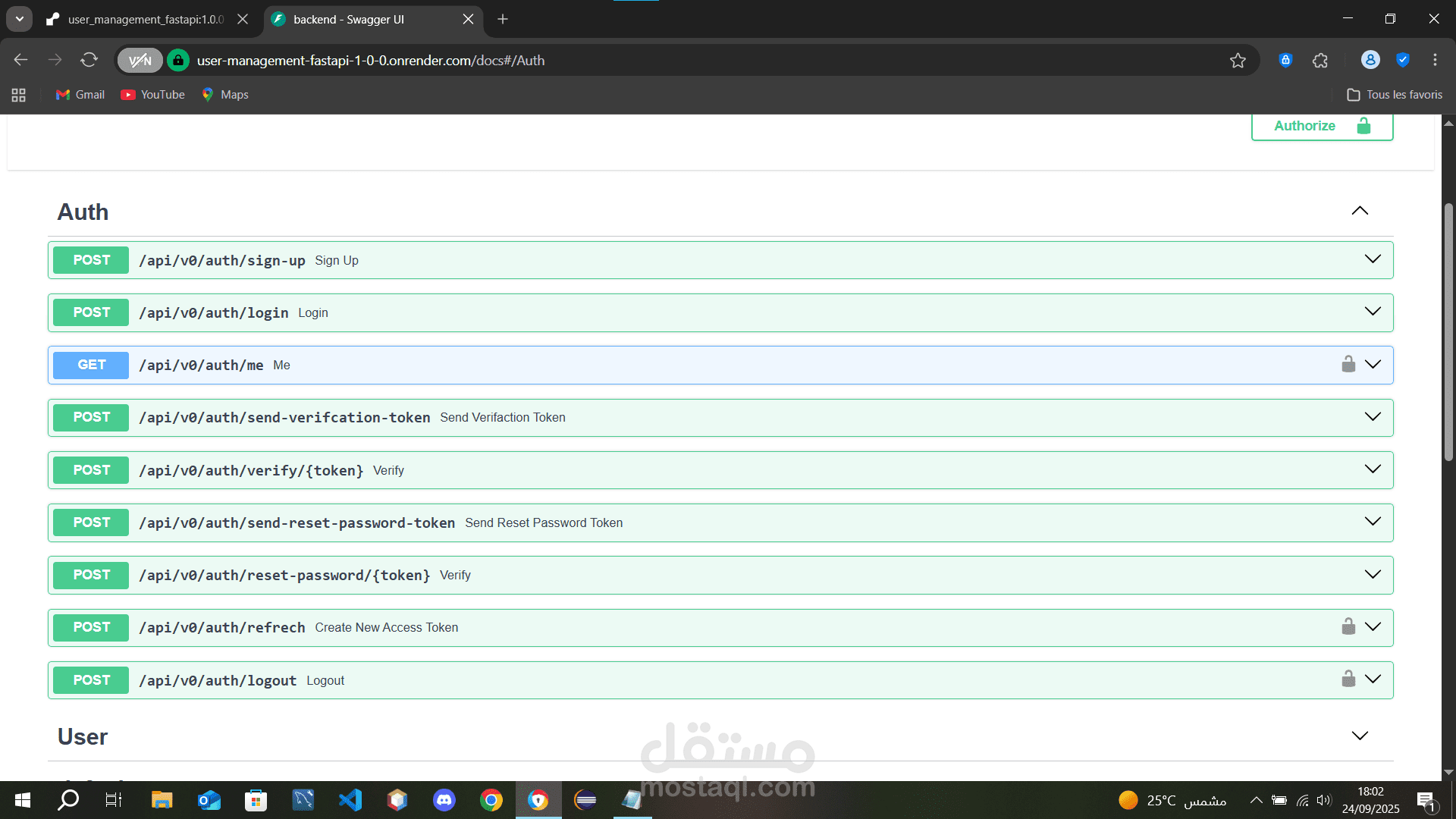
Task: Open a new browser tab
Action: coord(503,20)
